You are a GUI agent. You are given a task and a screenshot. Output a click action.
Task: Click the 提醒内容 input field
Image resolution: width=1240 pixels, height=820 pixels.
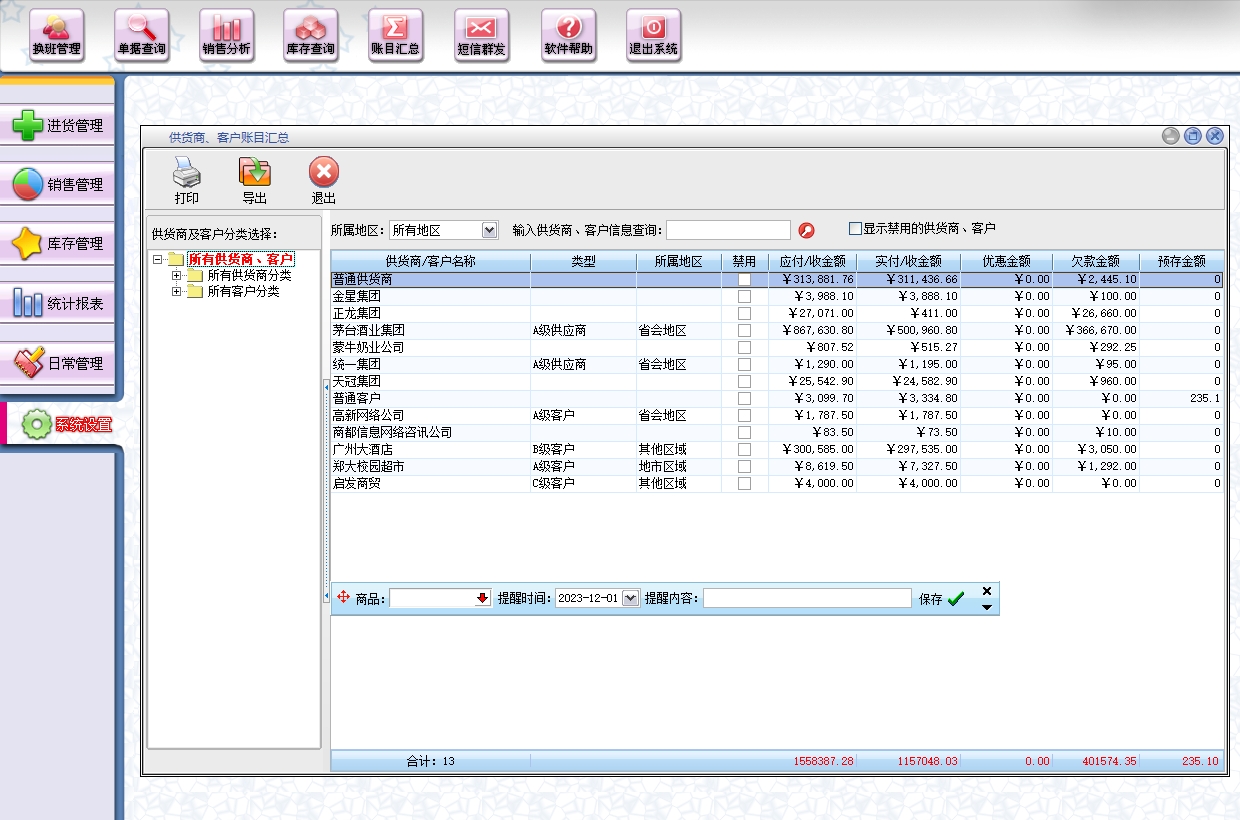(806, 598)
